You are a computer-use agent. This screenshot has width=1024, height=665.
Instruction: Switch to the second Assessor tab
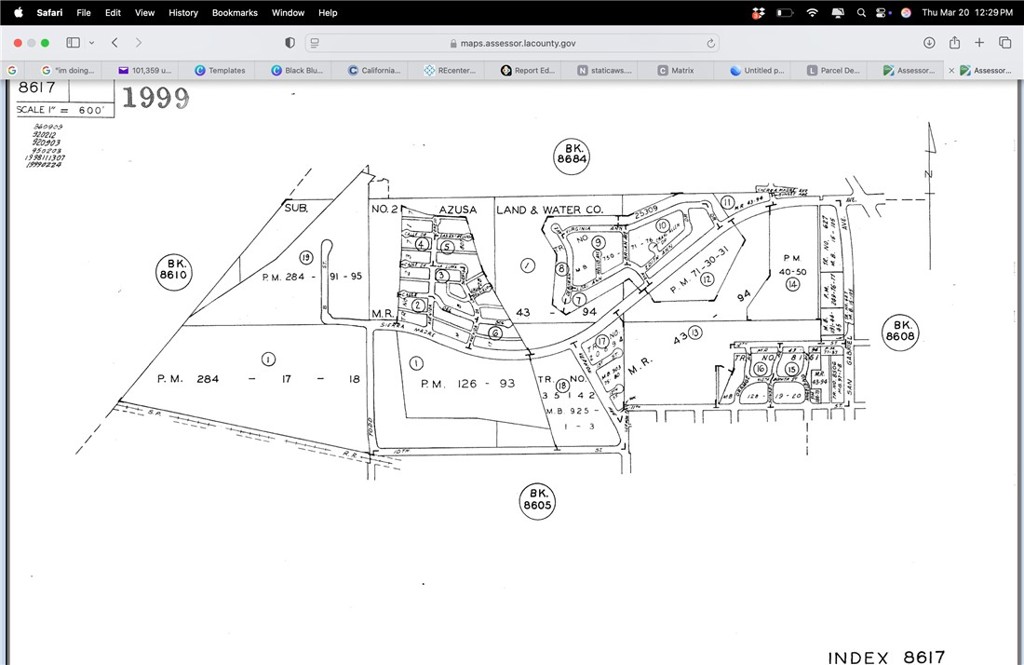point(987,70)
